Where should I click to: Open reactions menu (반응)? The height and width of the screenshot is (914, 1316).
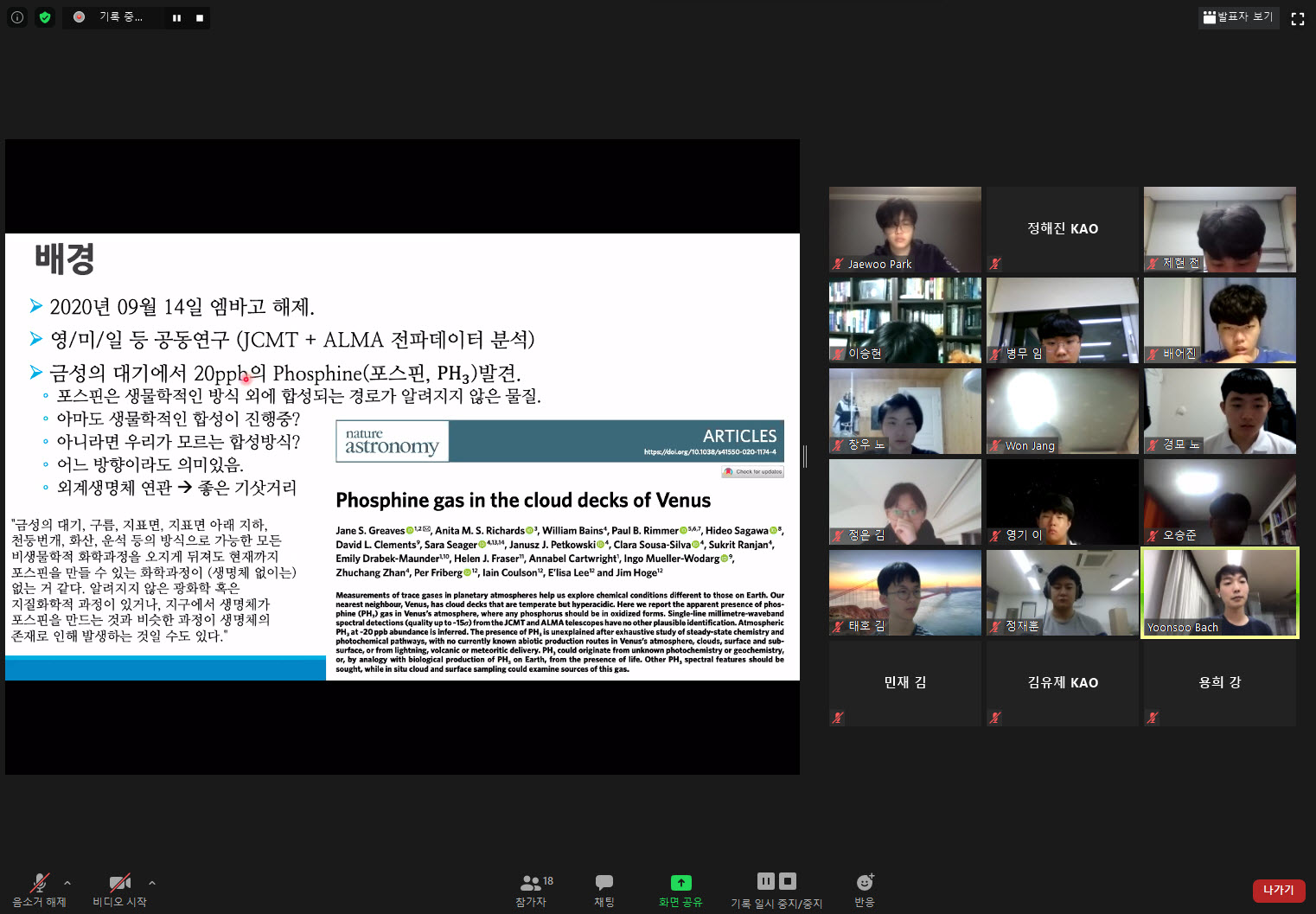[865, 889]
